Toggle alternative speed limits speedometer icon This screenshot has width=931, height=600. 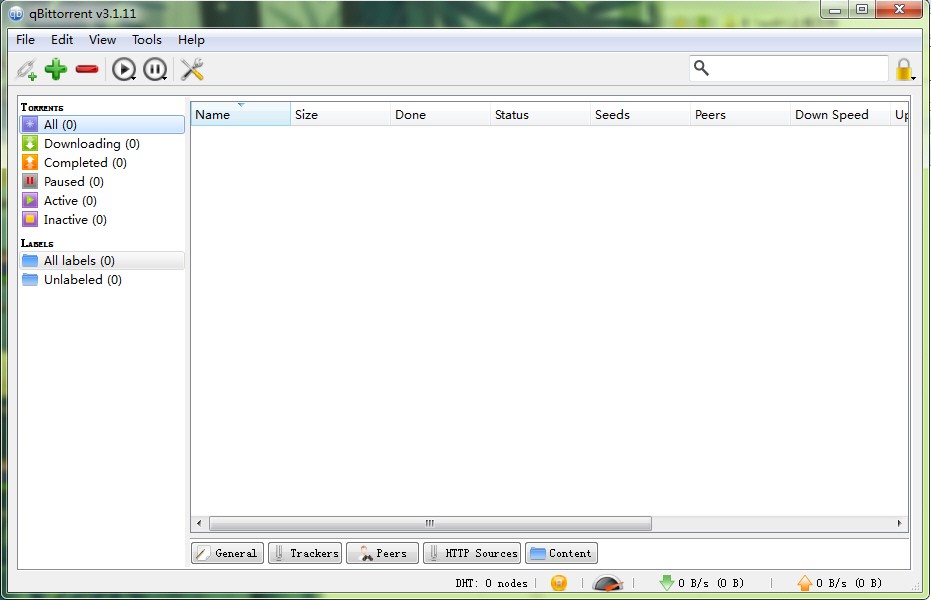coord(607,583)
